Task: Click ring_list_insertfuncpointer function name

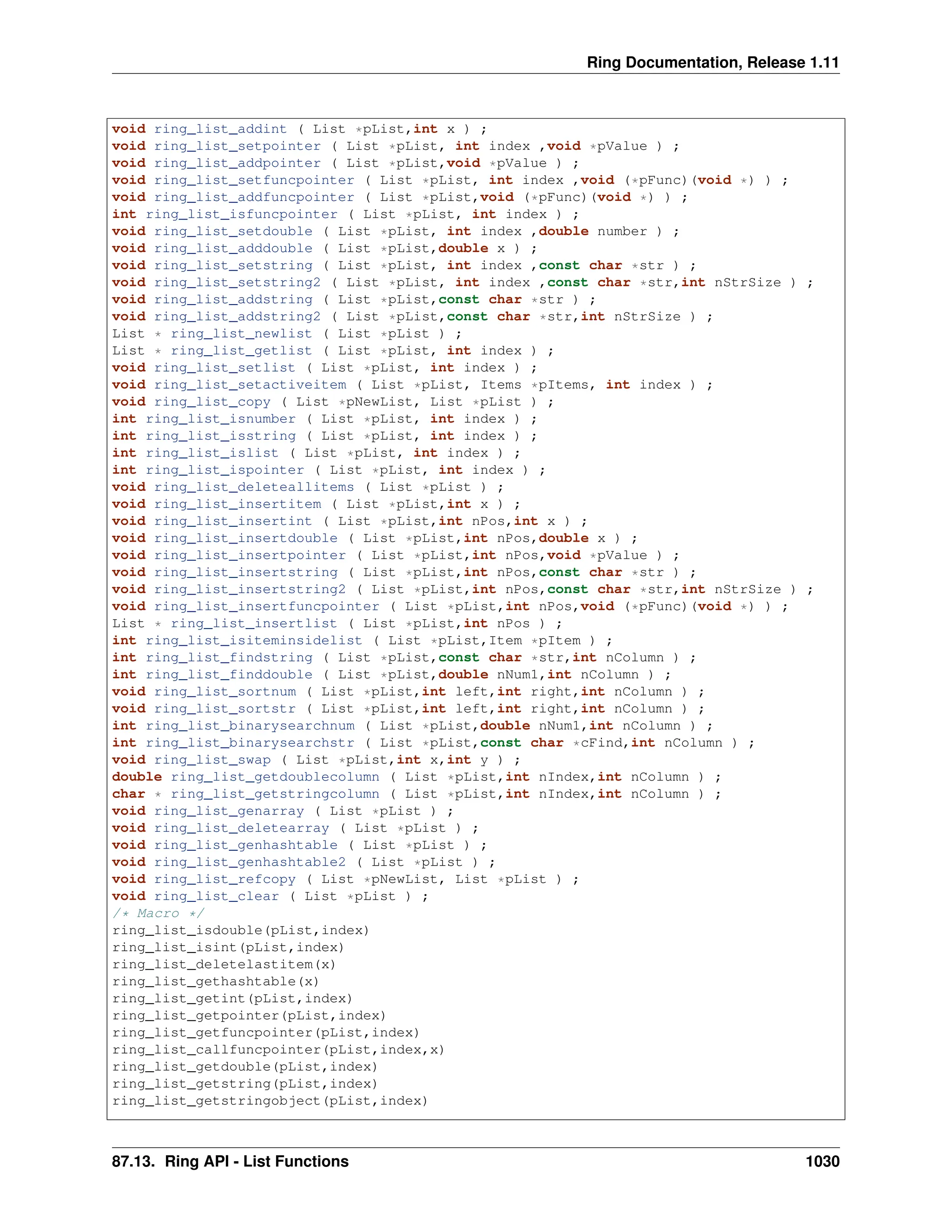Action: click(x=266, y=606)
